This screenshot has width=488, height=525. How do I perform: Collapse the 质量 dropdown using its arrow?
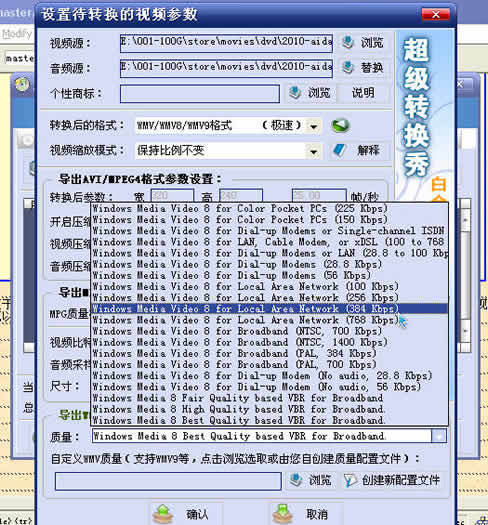tap(439, 436)
